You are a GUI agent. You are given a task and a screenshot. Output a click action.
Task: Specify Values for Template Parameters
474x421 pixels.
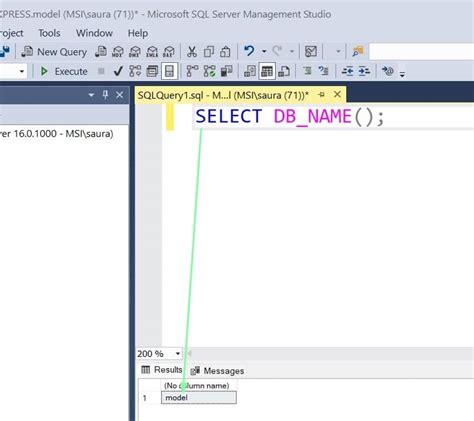[x=388, y=71]
